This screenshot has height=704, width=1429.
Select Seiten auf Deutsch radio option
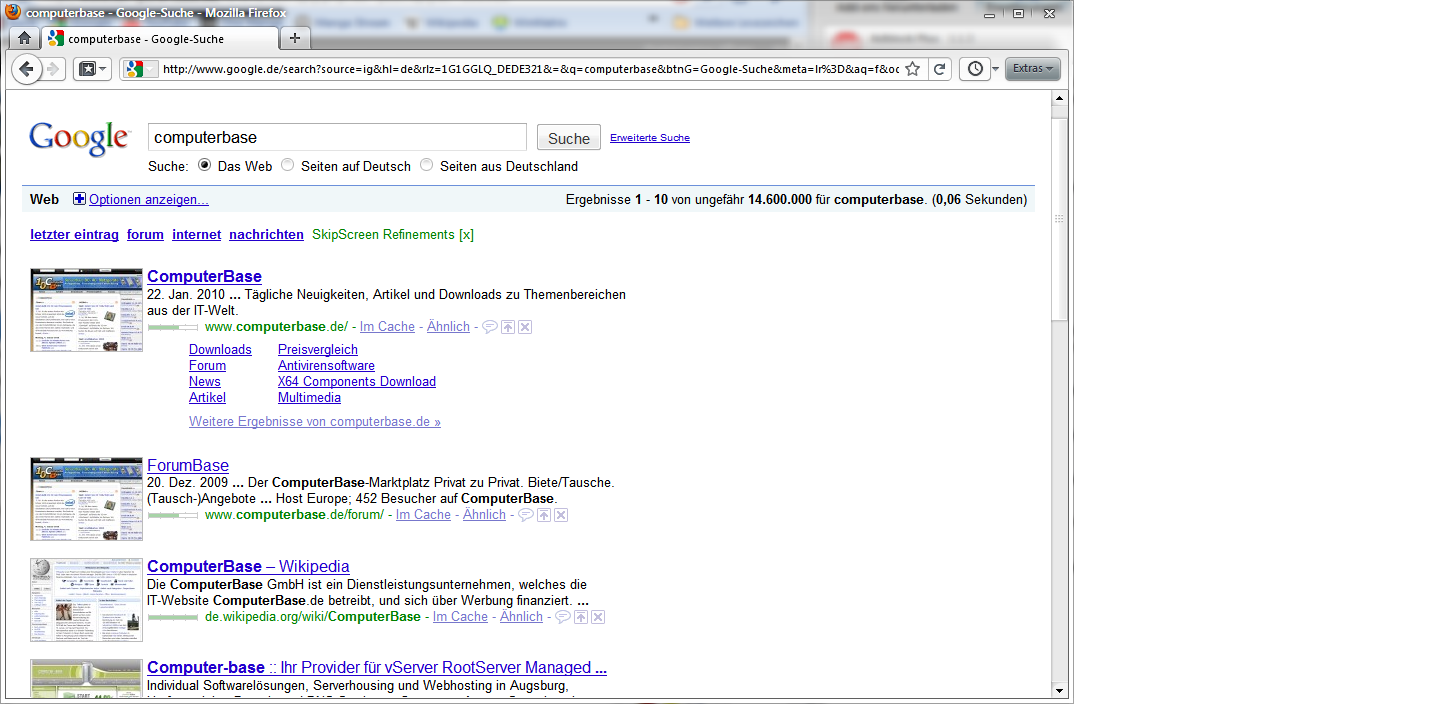click(x=288, y=165)
